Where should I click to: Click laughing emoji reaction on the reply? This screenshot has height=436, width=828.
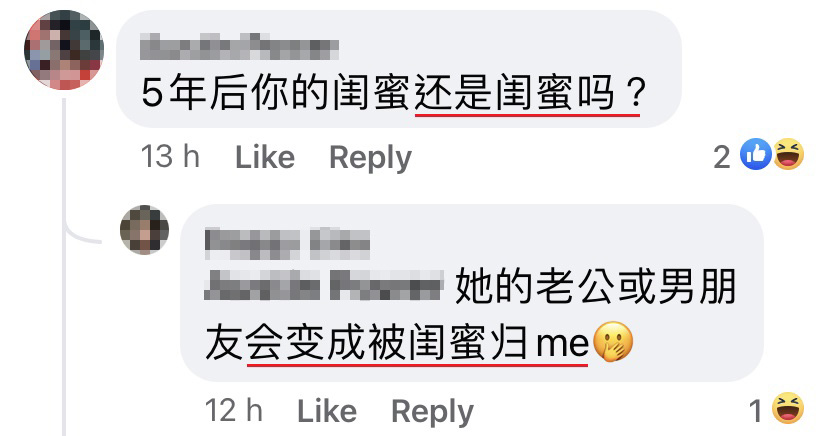(x=788, y=408)
